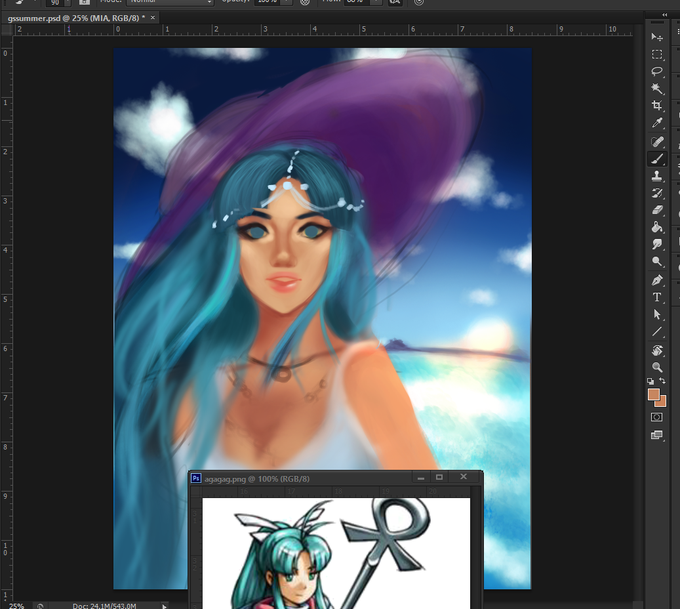Click the Doc size text in status bar
The width and height of the screenshot is (680, 609).
tap(104, 606)
